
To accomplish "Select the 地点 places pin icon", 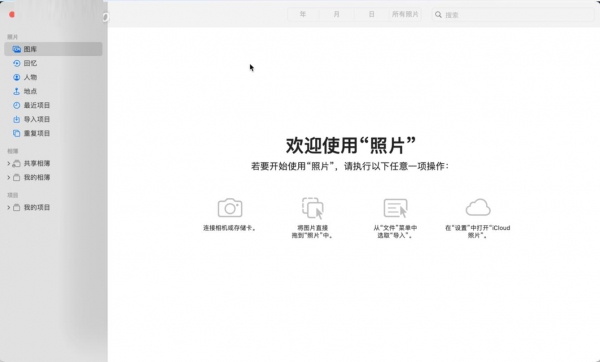I will pyautogui.click(x=16, y=91).
